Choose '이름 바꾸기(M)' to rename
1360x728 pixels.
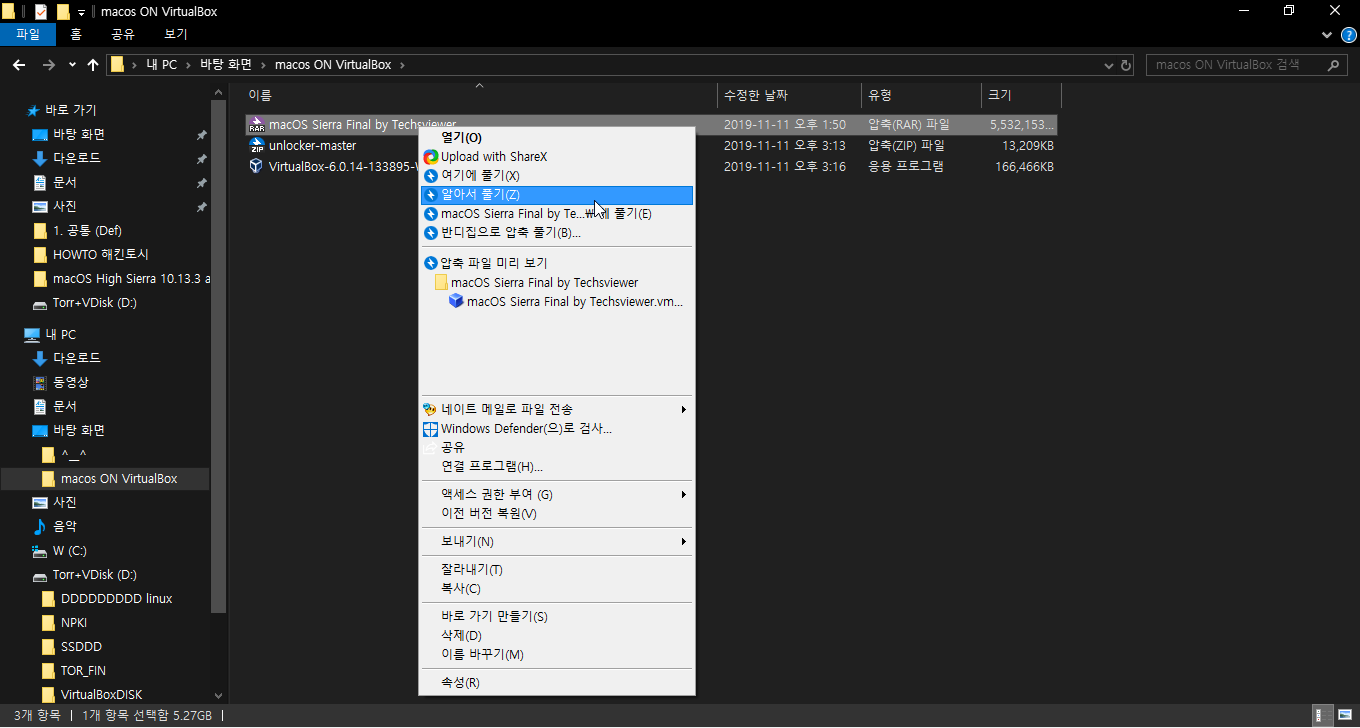click(557, 654)
